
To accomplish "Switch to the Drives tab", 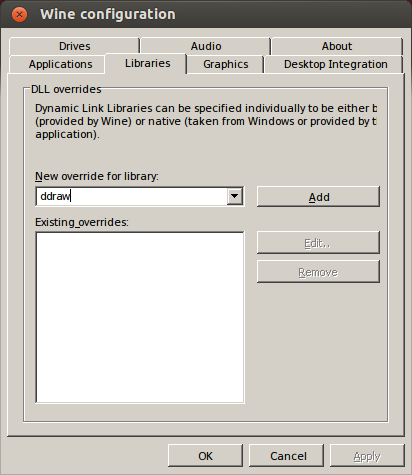I will (74, 46).
